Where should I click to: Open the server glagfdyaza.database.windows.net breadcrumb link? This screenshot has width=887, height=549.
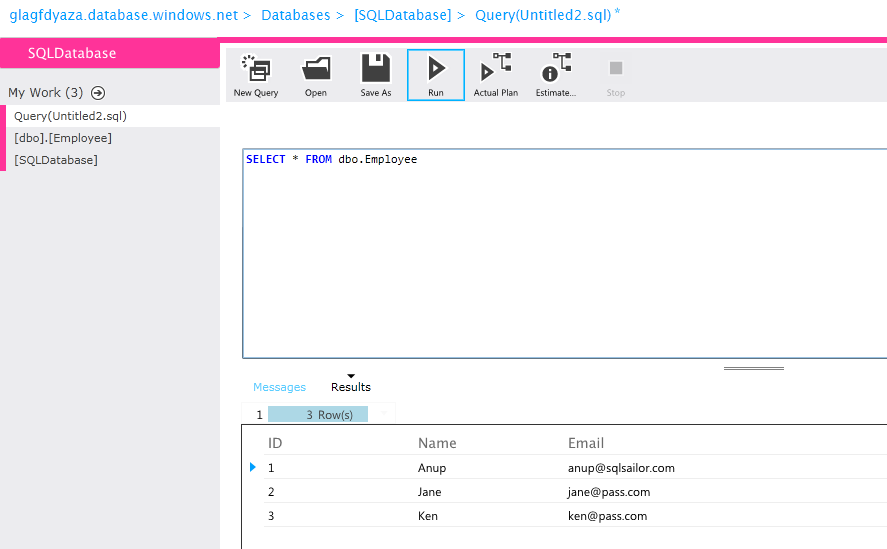(123, 15)
